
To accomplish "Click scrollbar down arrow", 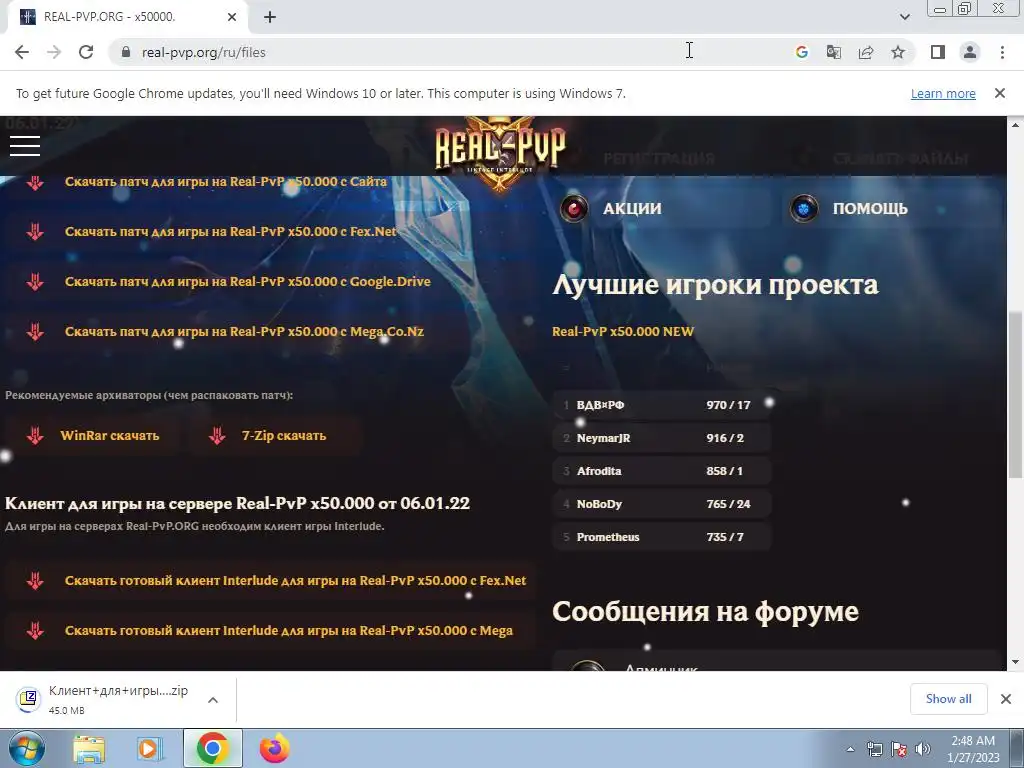I will 1016,662.
